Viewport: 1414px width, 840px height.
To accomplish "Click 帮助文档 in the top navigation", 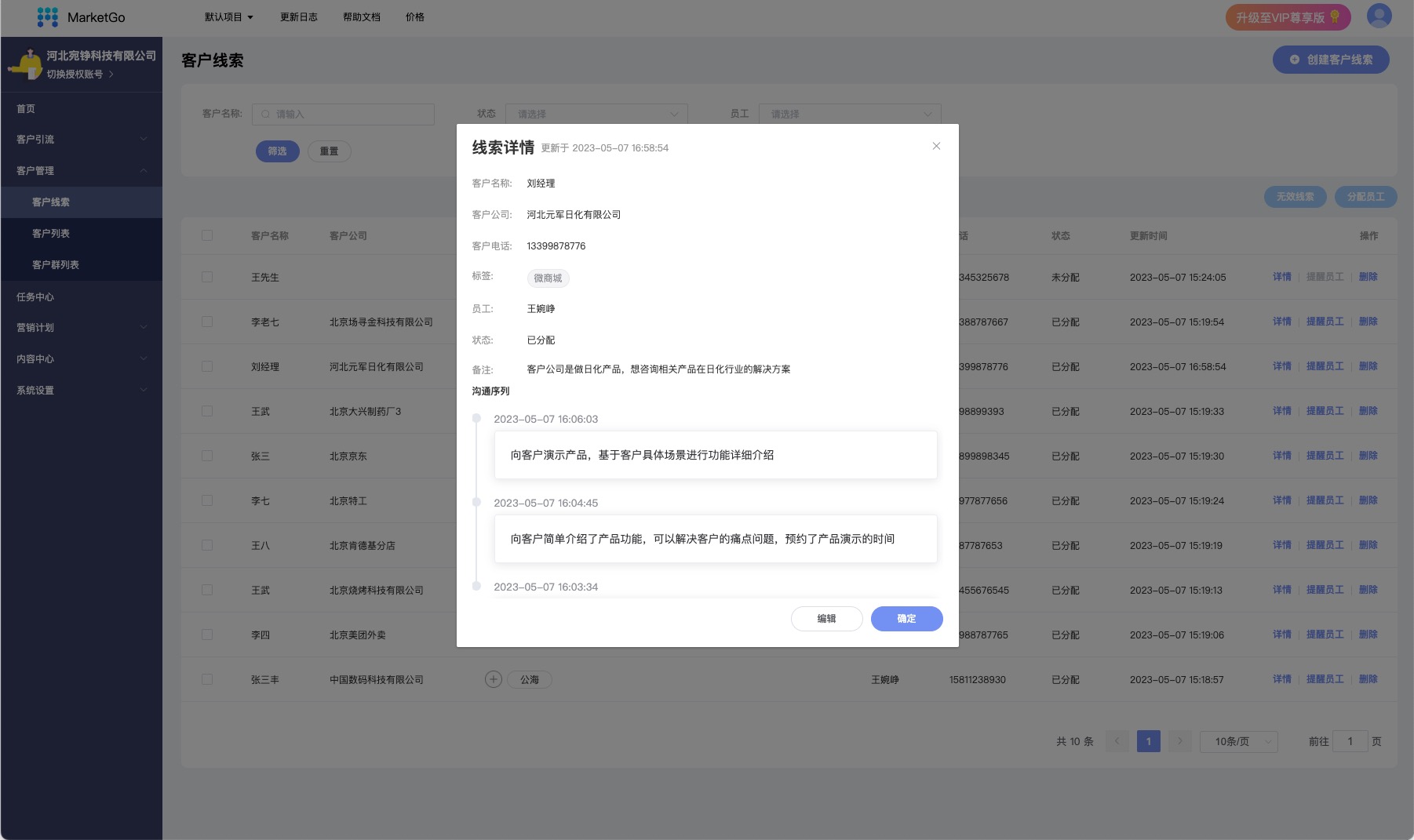I will coord(360,16).
